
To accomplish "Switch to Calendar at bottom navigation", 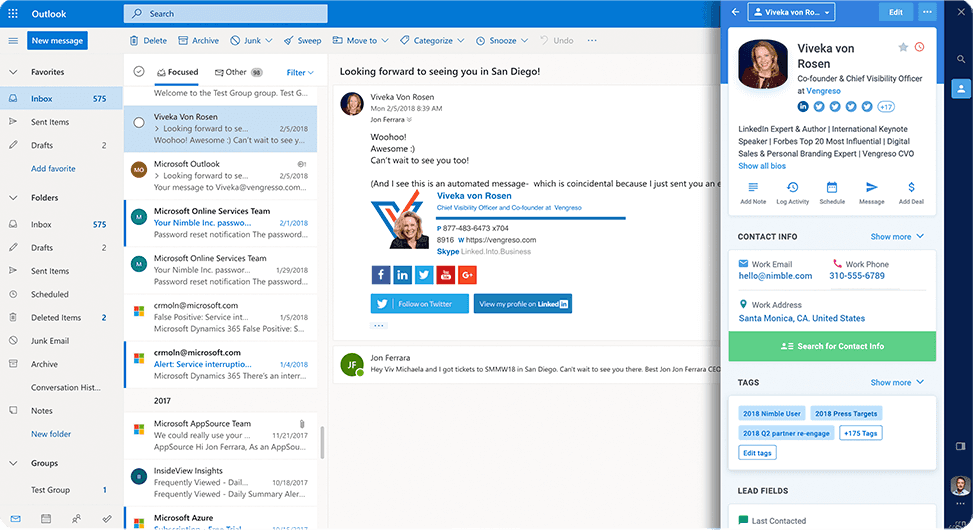I will tap(46, 519).
